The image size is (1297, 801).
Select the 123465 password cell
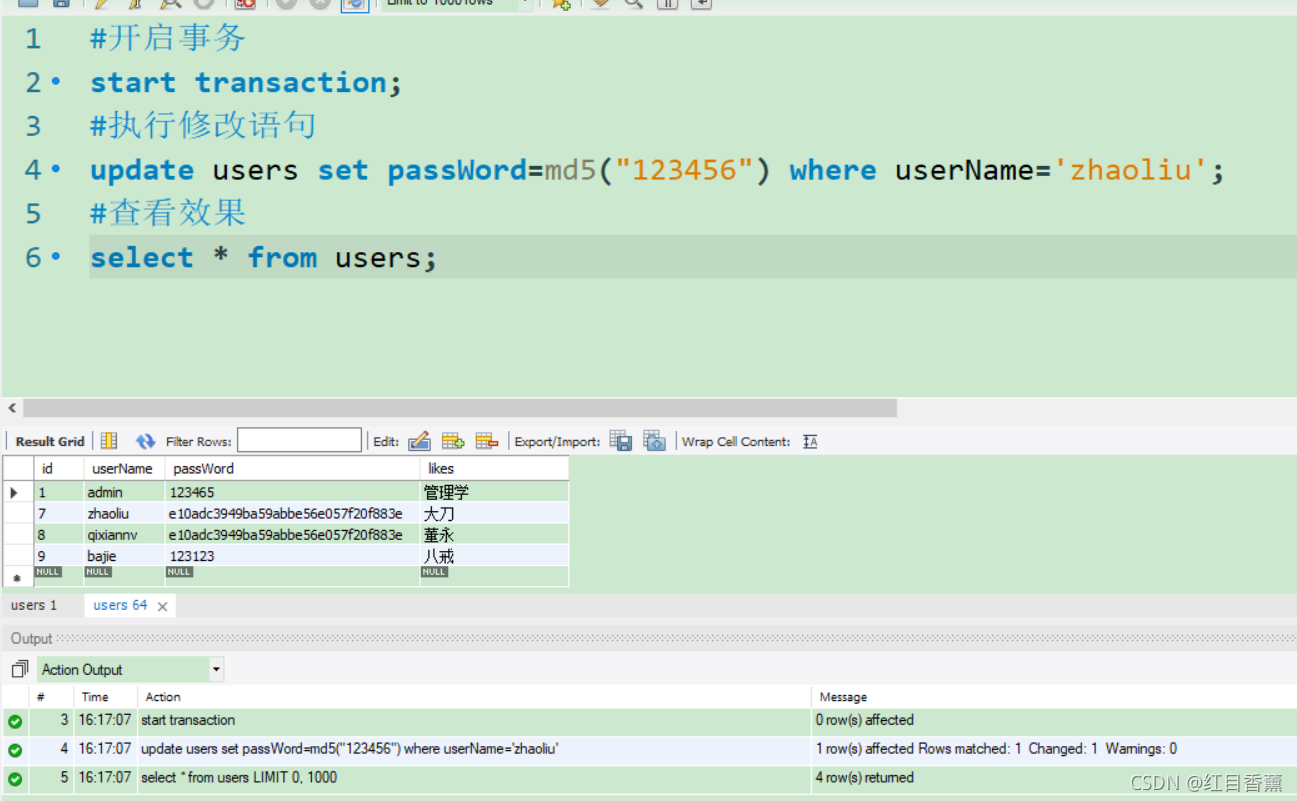click(292, 492)
